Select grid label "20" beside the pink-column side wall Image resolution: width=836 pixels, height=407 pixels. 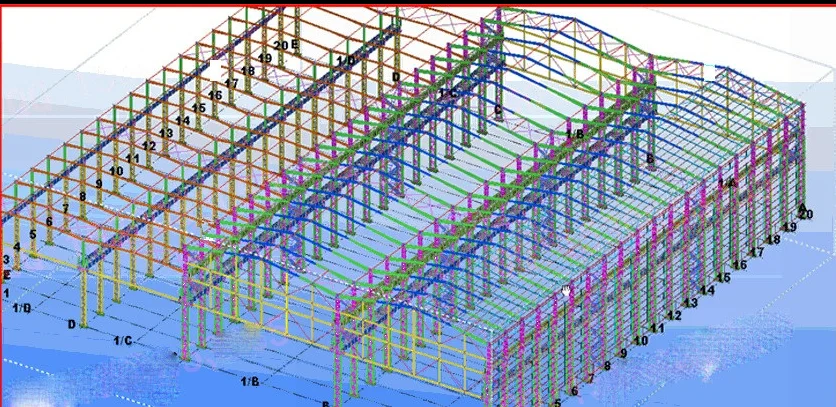pyautogui.click(x=806, y=214)
